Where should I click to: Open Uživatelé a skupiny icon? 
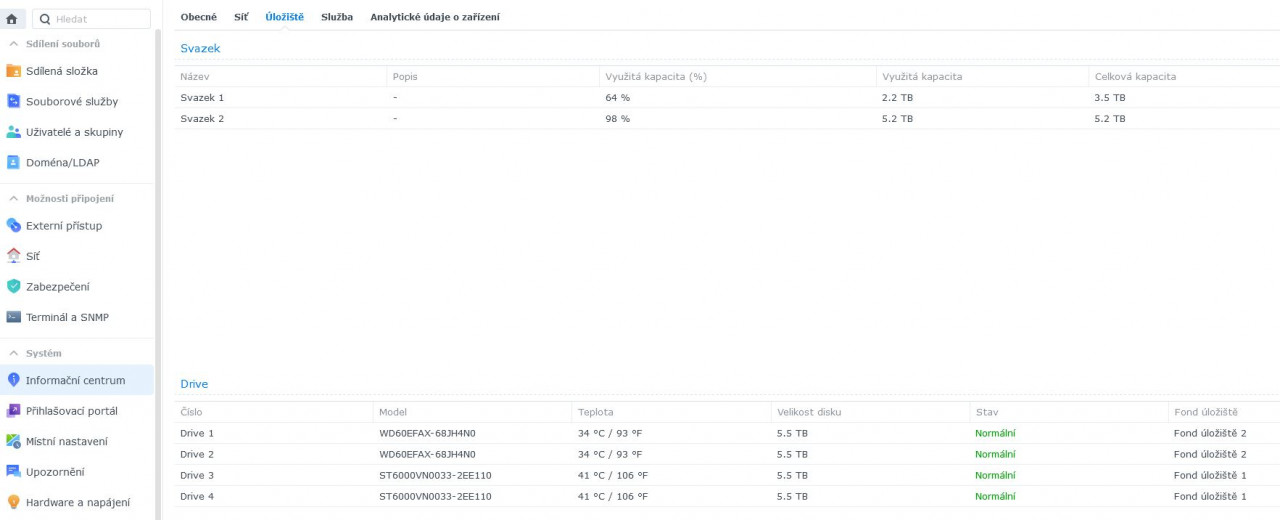(x=14, y=132)
